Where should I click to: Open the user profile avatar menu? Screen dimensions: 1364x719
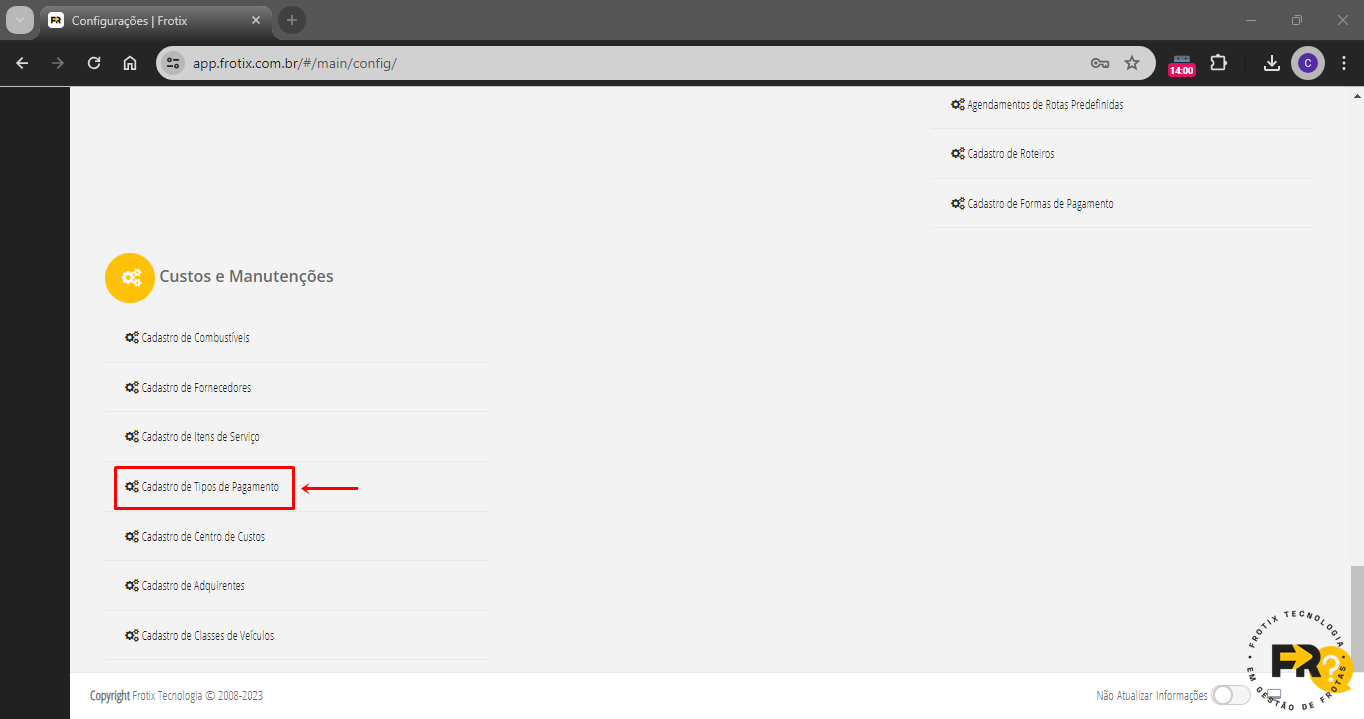coord(1307,63)
